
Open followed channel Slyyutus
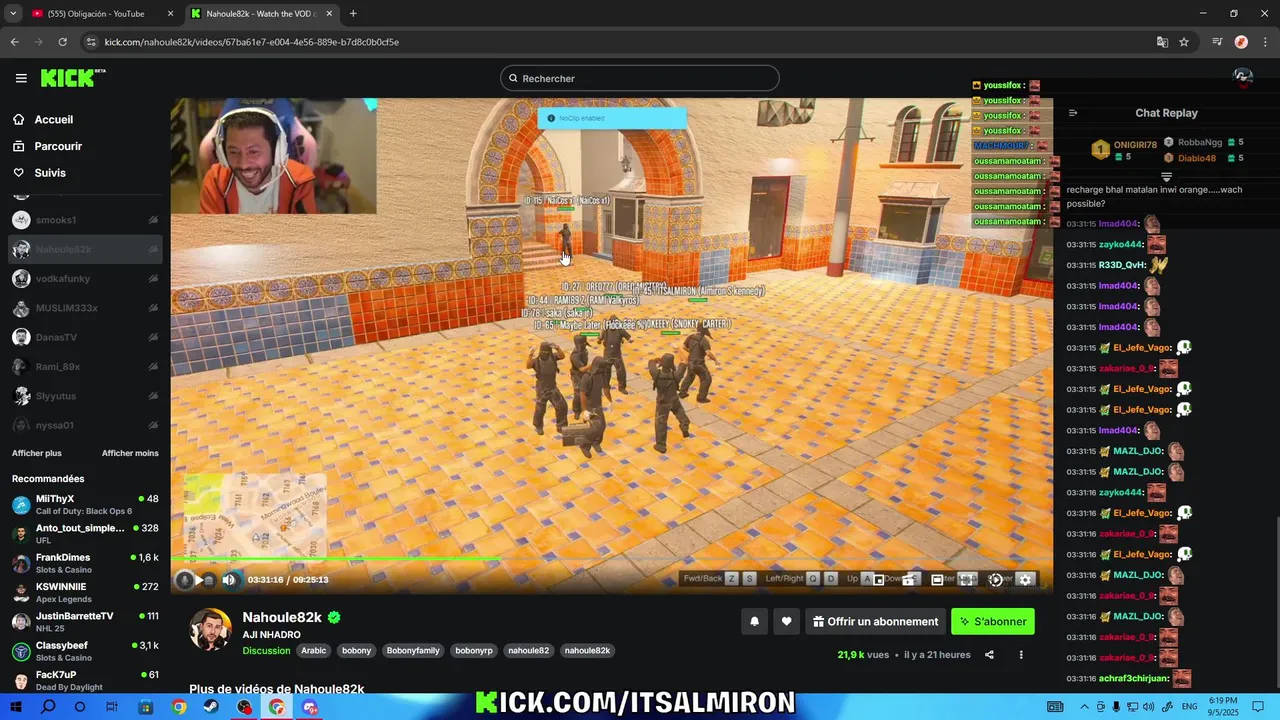coord(85,396)
